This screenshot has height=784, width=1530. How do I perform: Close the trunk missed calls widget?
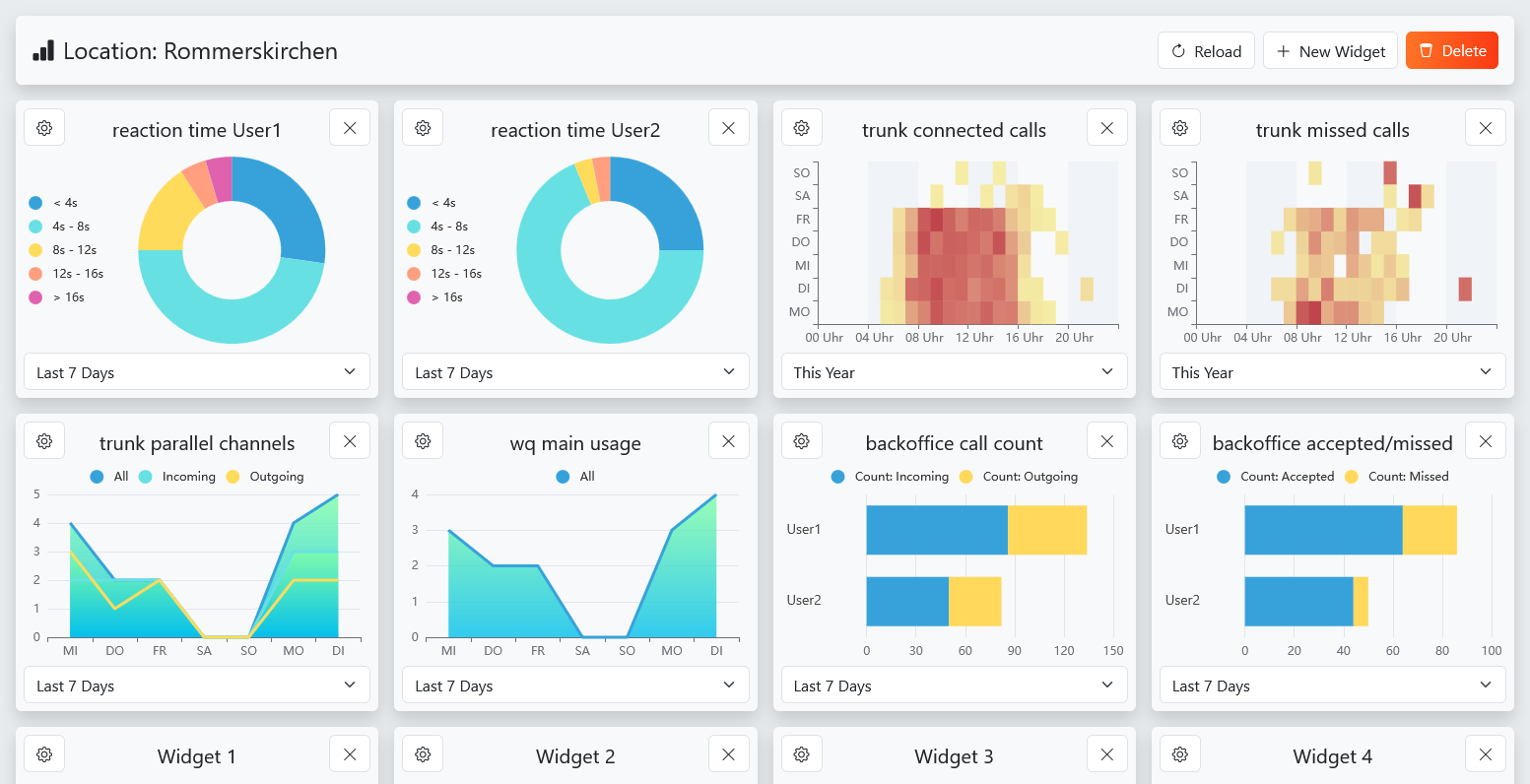[x=1486, y=128]
